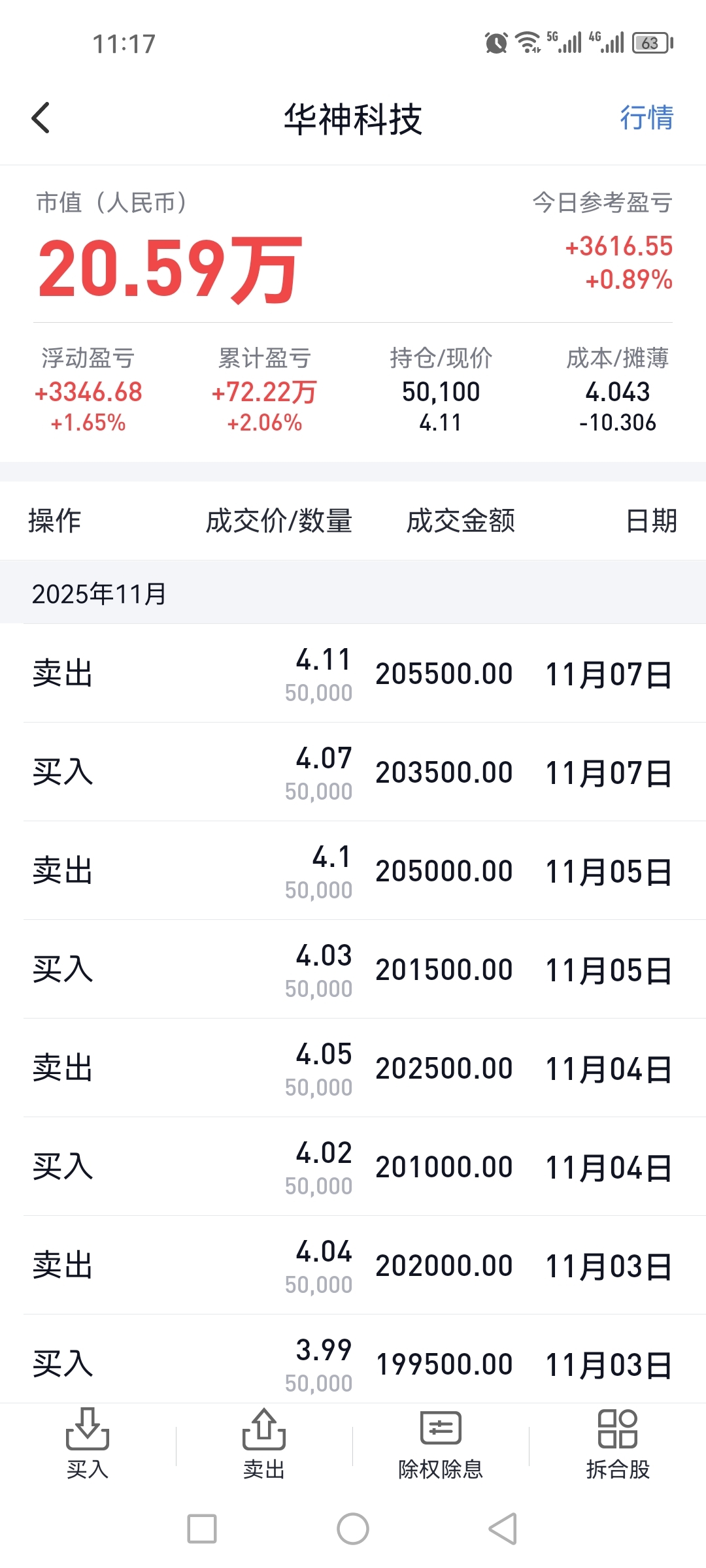Open the 3.99 buy record on 11月03日
This screenshot has width=706, height=1568.
pyautogui.click(x=353, y=1363)
